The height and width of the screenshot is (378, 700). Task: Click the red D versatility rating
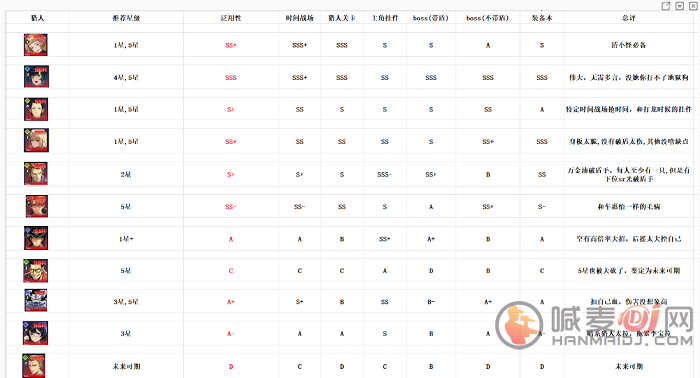coord(231,367)
